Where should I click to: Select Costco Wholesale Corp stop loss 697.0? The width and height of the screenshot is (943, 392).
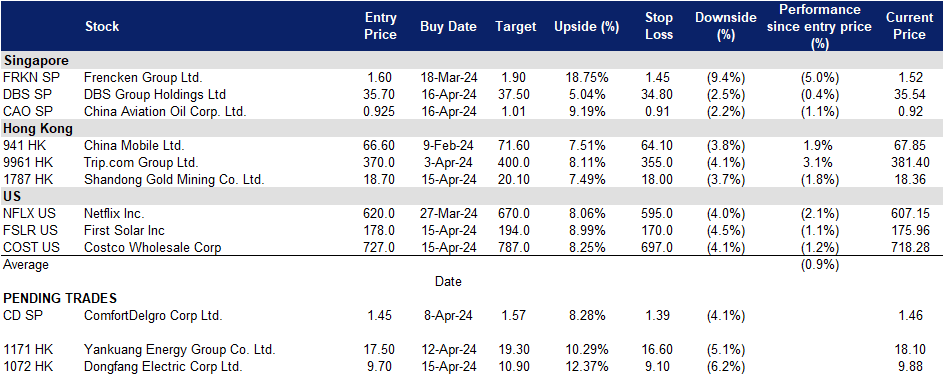[659, 247]
